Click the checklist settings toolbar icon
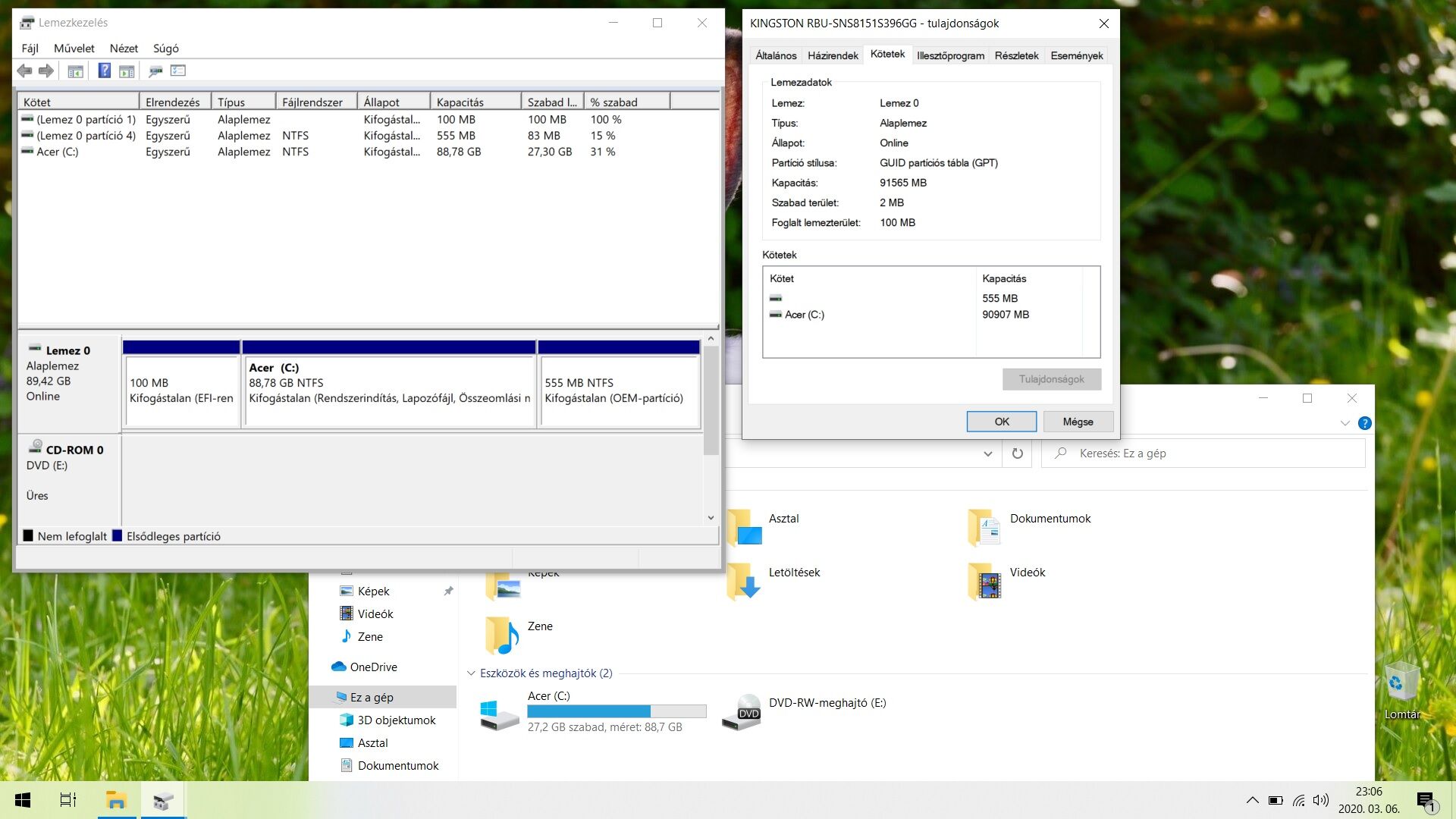The height and width of the screenshot is (819, 1456). 178,71
